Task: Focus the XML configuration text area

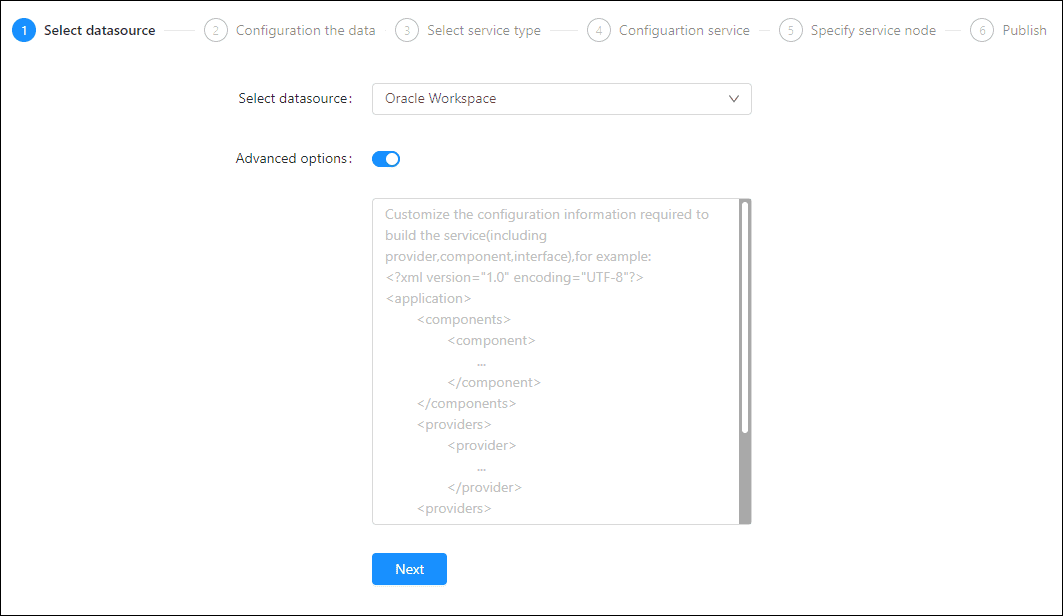Action: tap(555, 360)
